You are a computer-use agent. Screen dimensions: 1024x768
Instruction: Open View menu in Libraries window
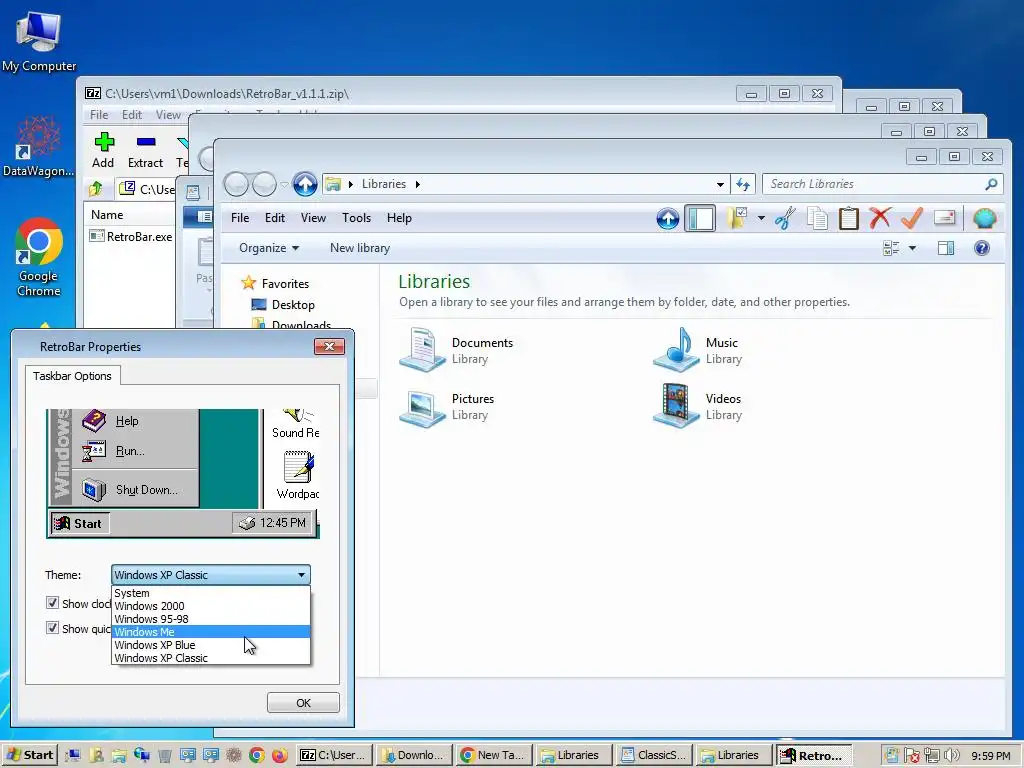313,218
